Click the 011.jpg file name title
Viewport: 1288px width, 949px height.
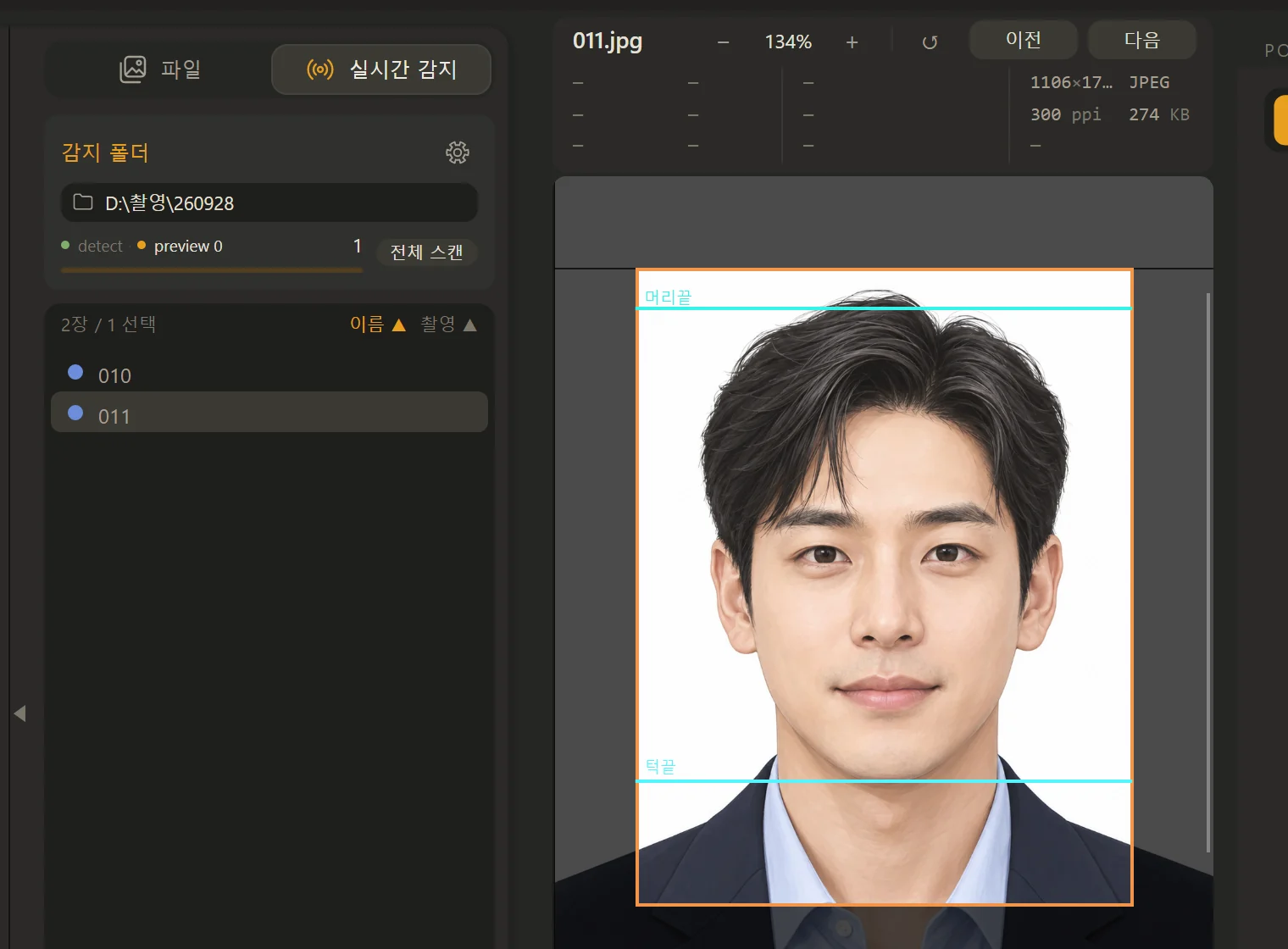pos(608,41)
